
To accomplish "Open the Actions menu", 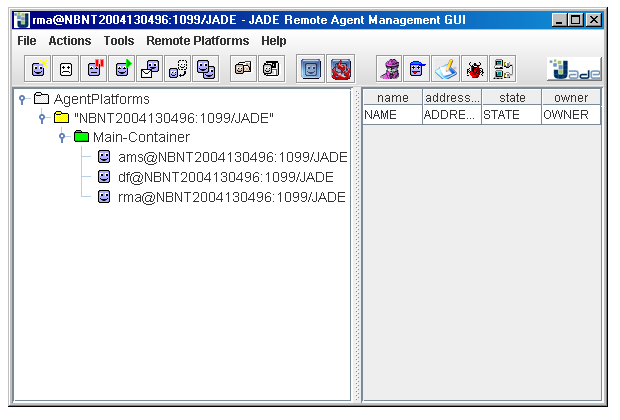I will (70, 41).
